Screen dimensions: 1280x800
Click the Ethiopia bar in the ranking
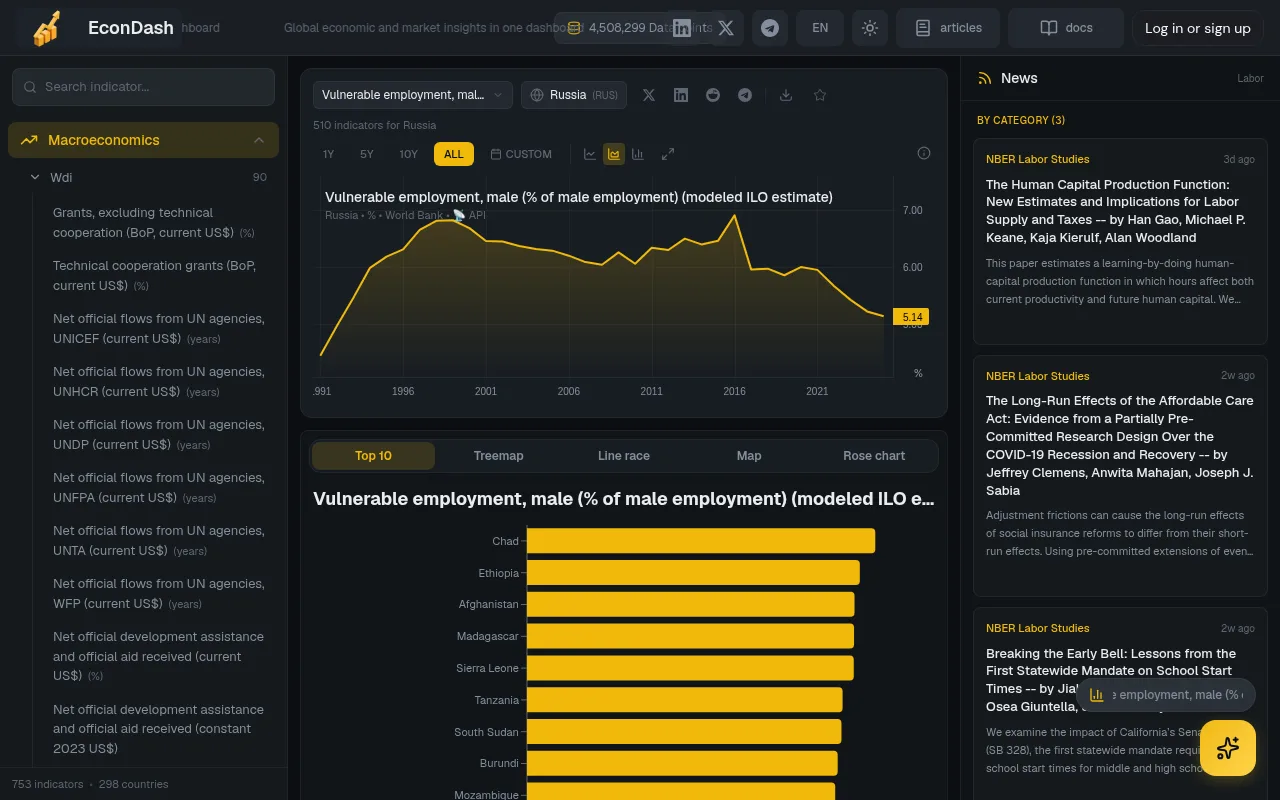click(x=693, y=573)
